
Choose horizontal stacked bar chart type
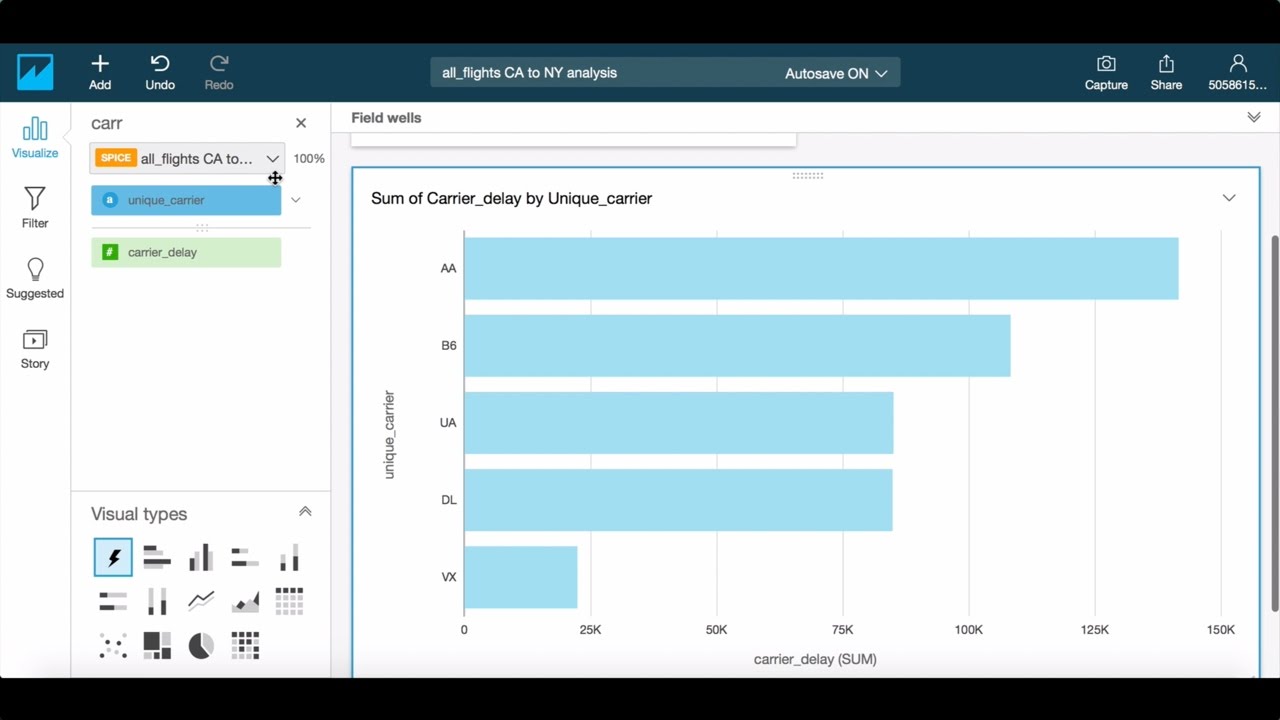(x=245, y=557)
